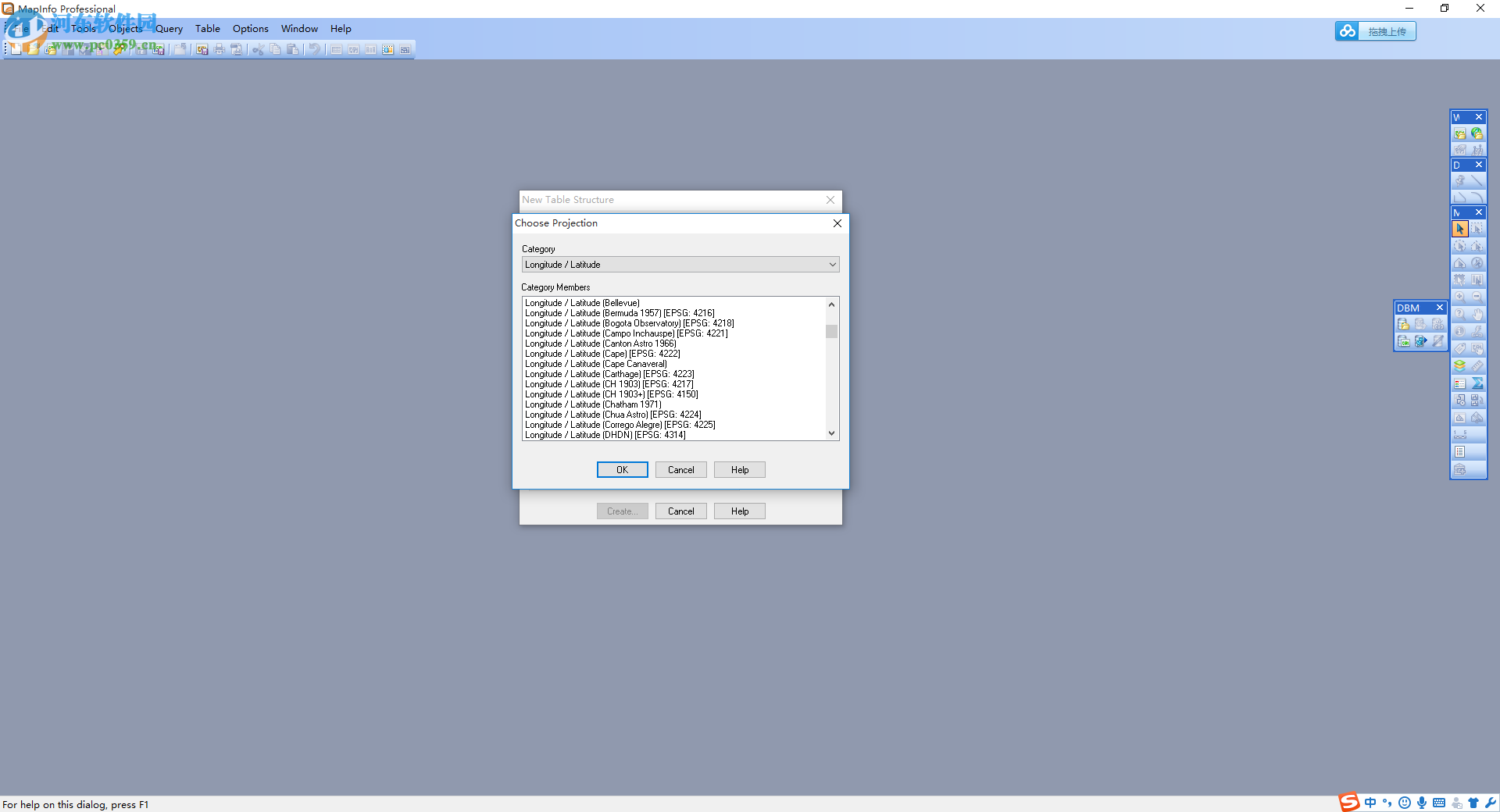Viewport: 1500px width, 812px height.
Task: Choose the Polygon Select tool
Action: [x=1477, y=246]
